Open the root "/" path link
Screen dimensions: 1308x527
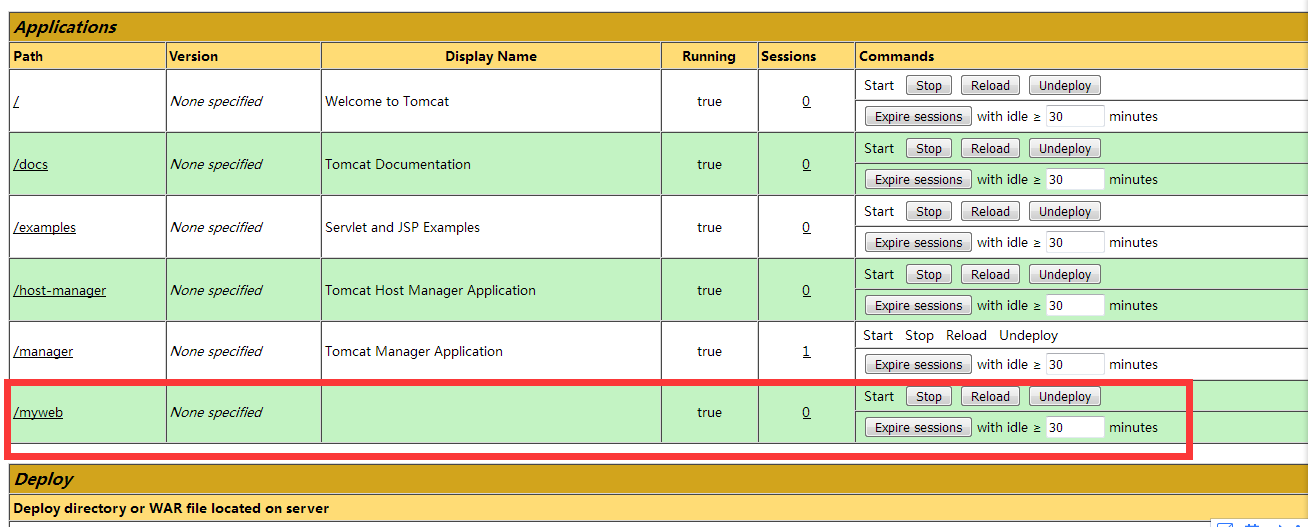pyautogui.click(x=17, y=101)
